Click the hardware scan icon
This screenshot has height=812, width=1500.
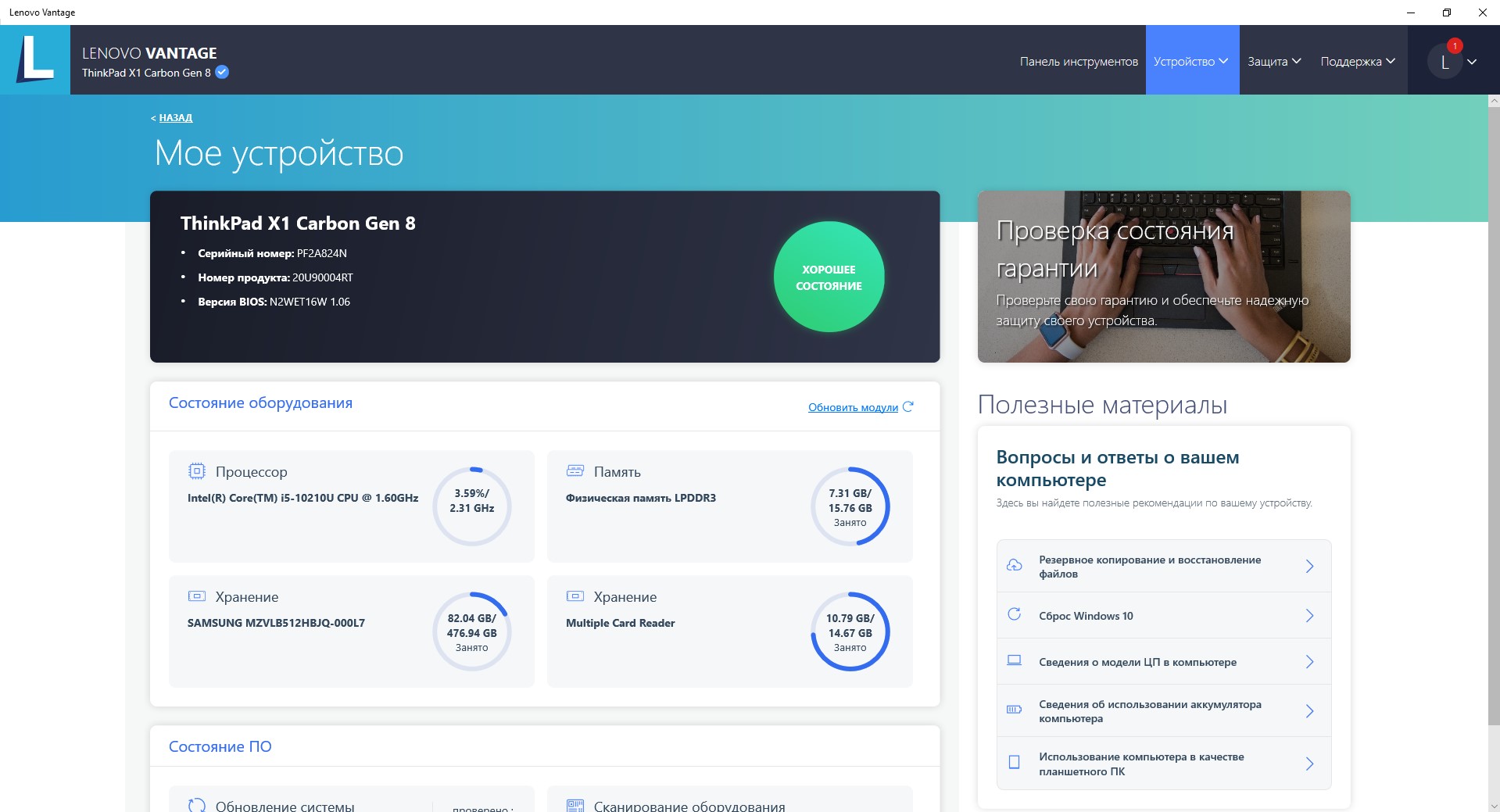575,806
